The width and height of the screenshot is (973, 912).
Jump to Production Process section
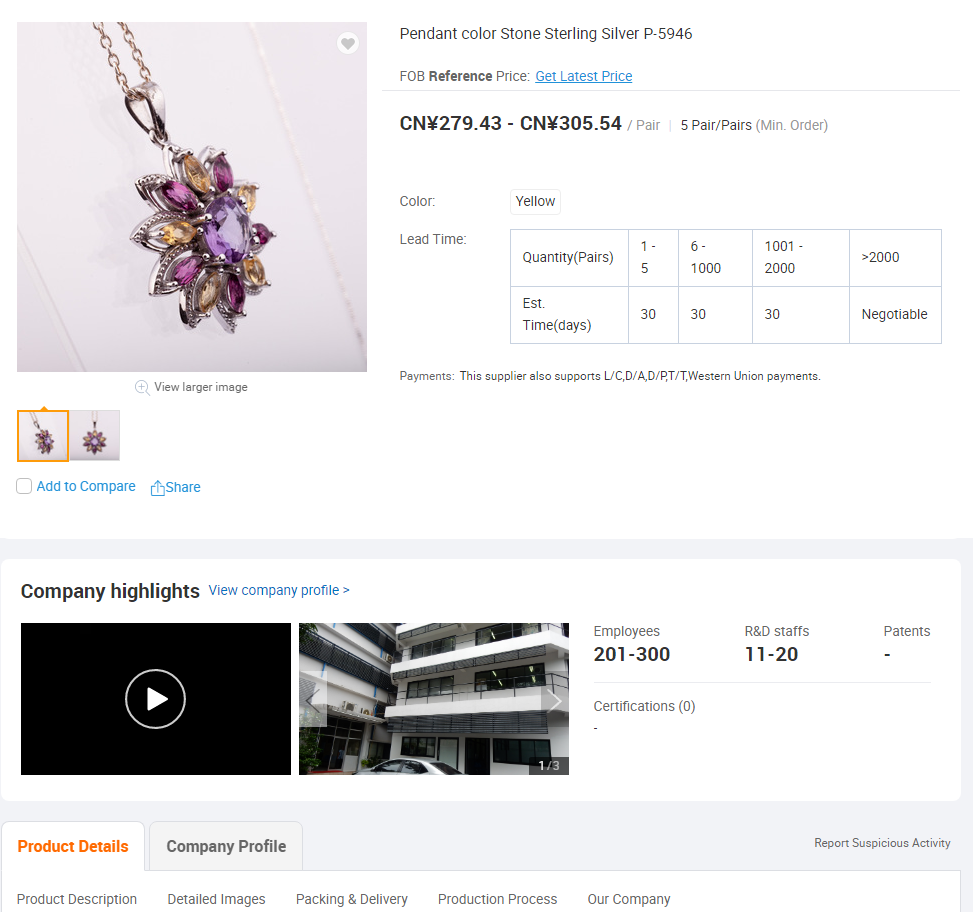pos(498,899)
